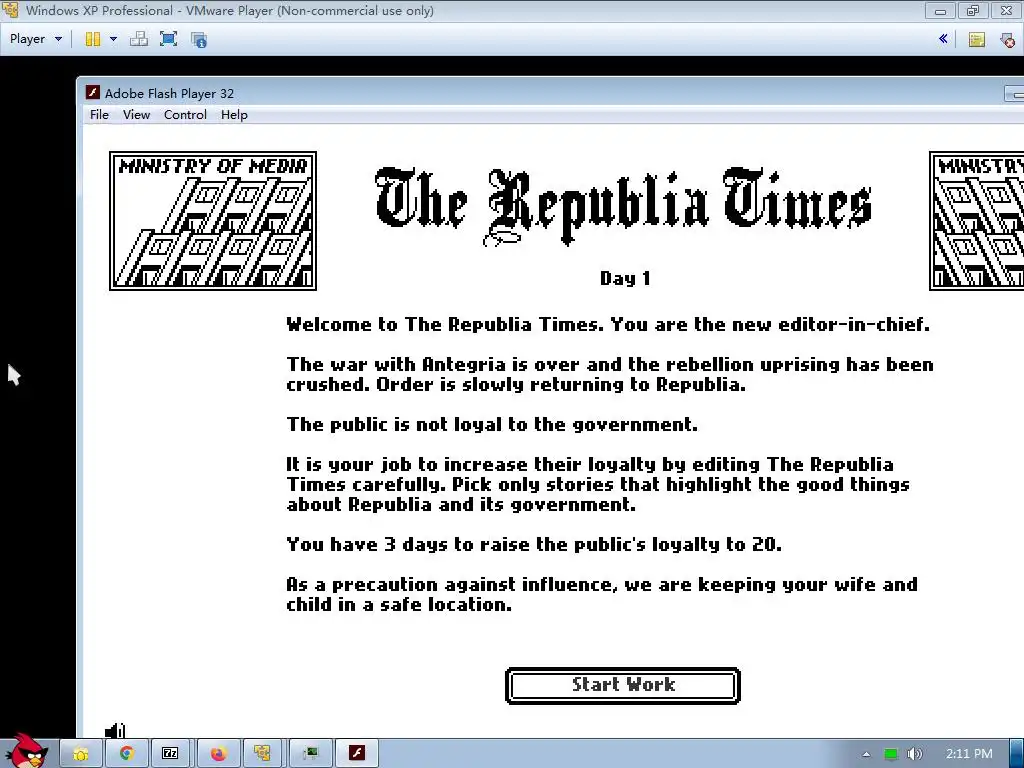The height and width of the screenshot is (768, 1024).
Task: Minimize the VMware Player window
Action: 940,11
